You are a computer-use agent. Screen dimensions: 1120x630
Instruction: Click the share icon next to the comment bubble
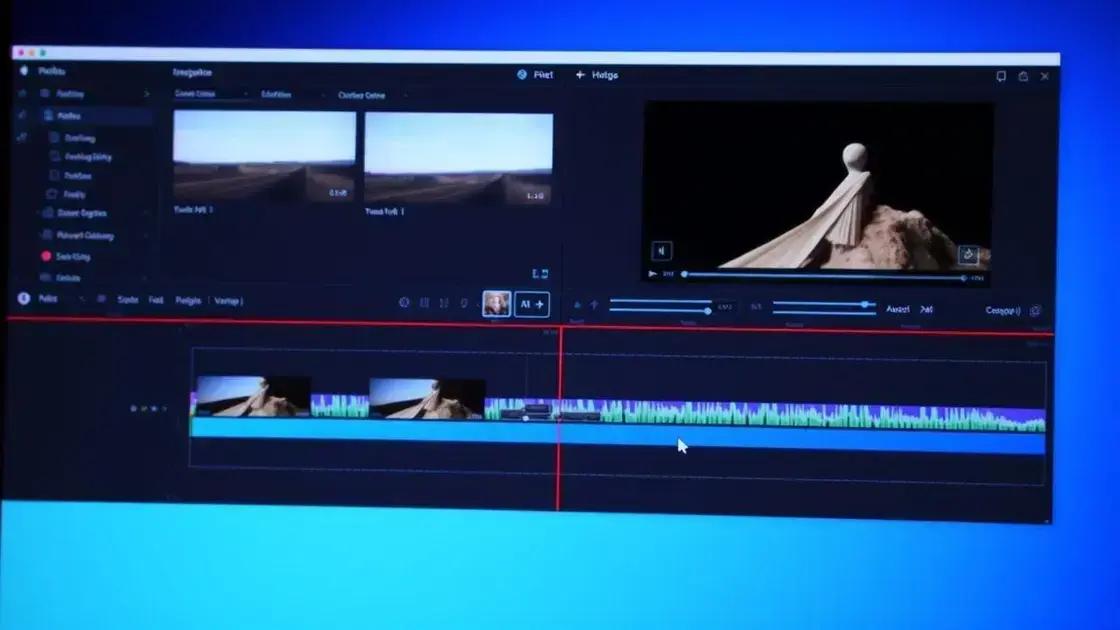pyautogui.click(x=1023, y=76)
